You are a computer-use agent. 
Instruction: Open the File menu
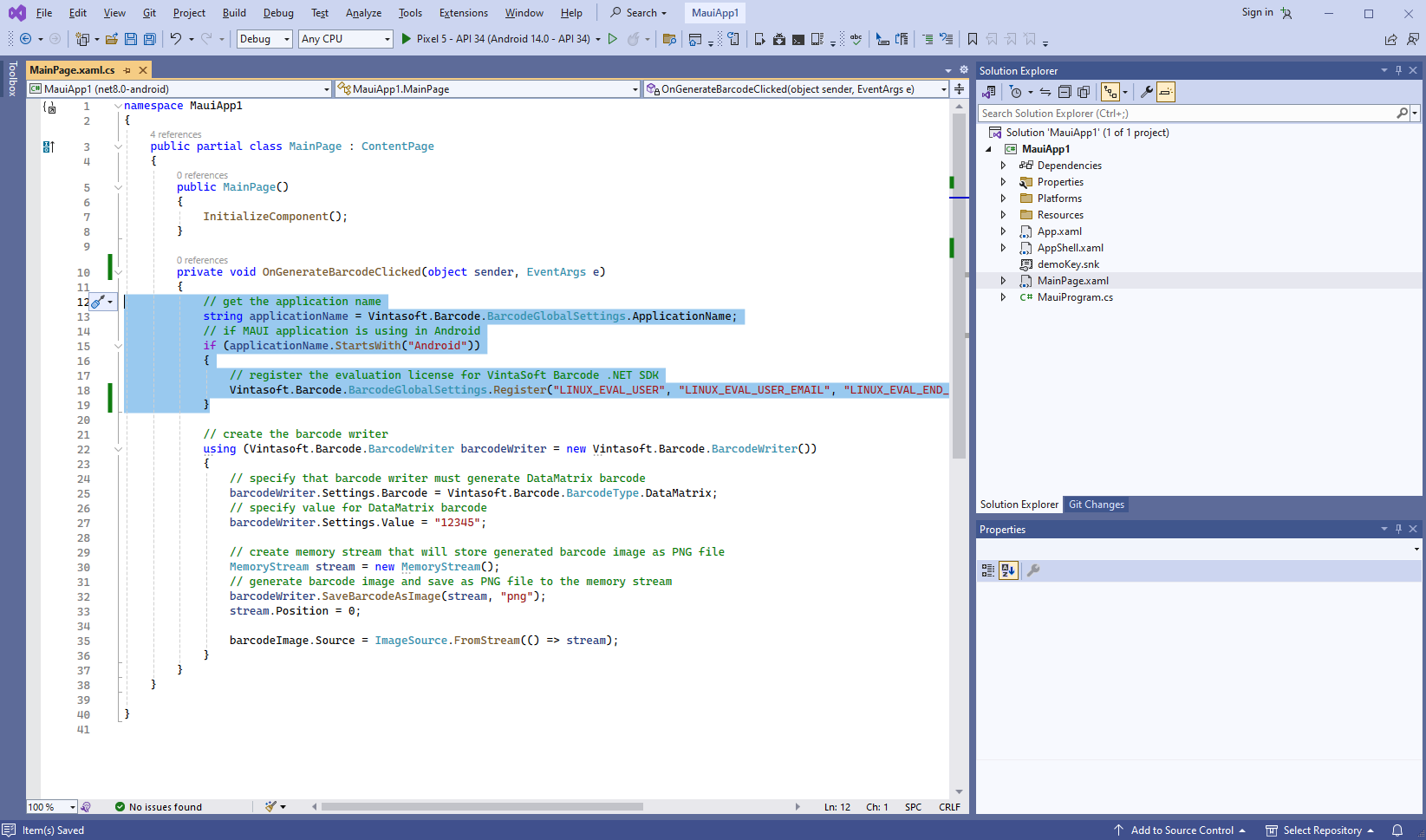[x=44, y=13]
